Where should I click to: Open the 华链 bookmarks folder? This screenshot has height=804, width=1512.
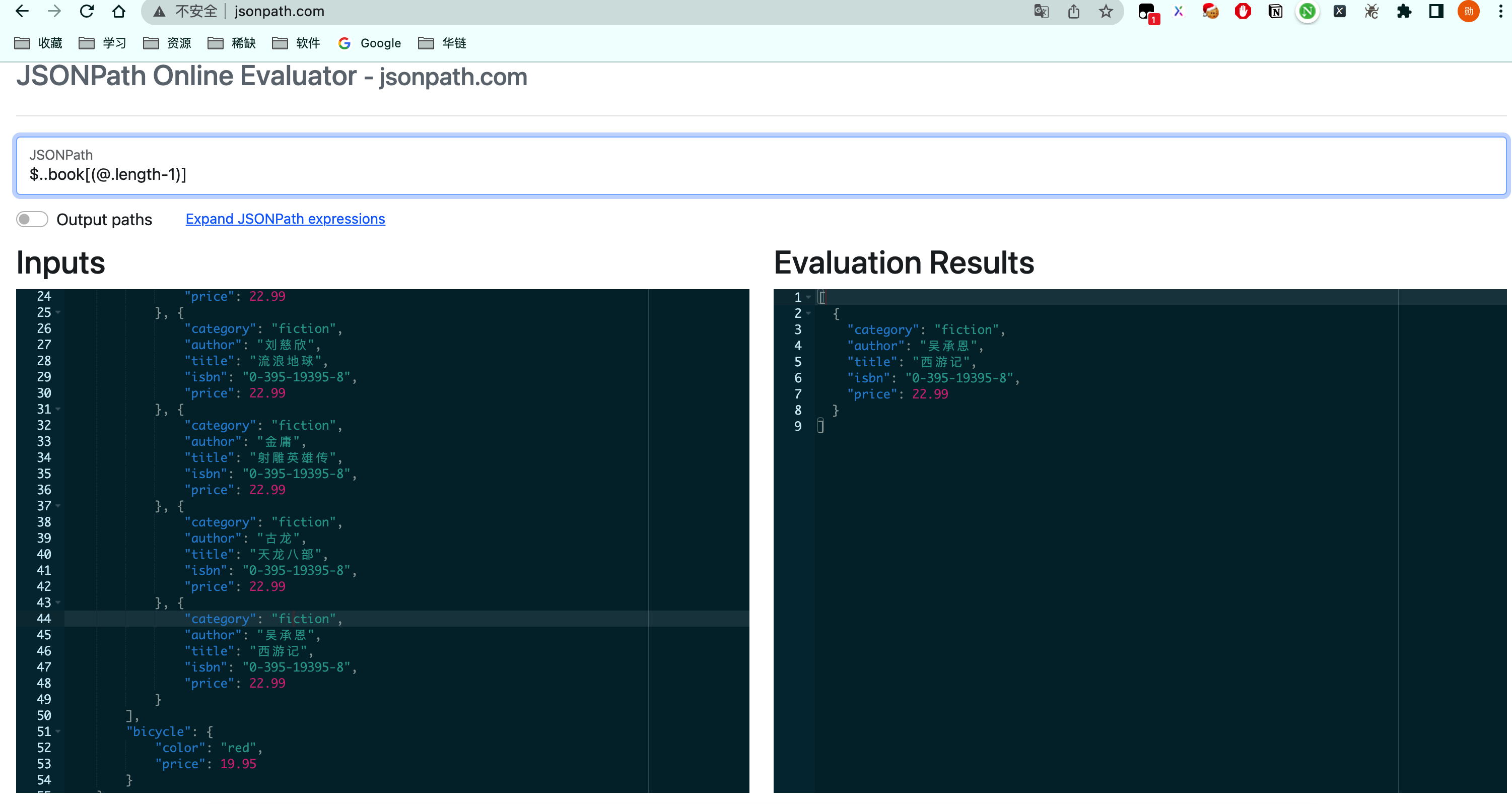tap(443, 43)
